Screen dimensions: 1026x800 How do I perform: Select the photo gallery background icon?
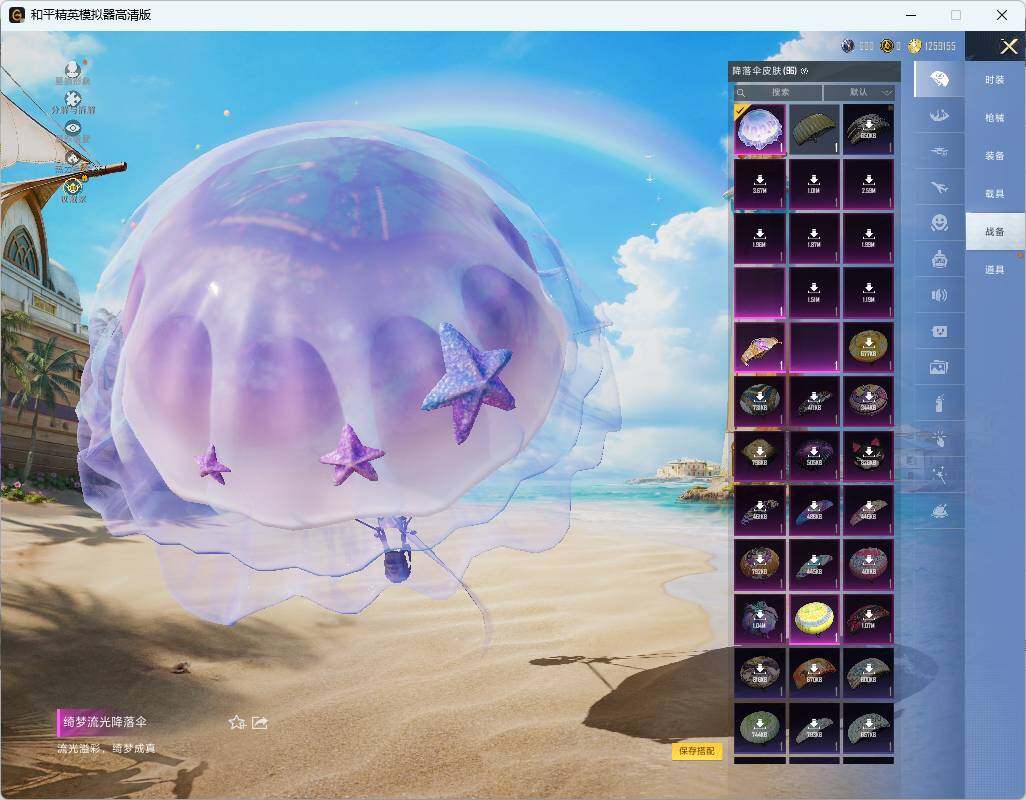[x=939, y=367]
